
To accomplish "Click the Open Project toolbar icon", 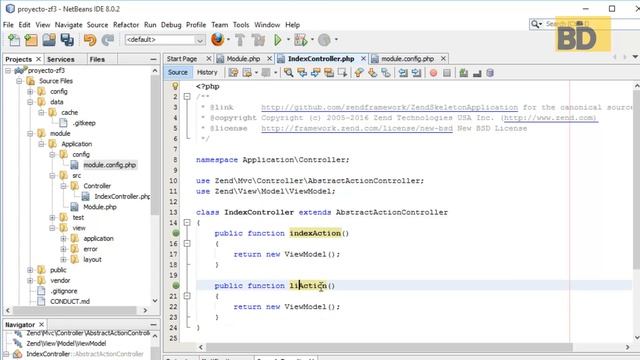I will pos(49,40).
